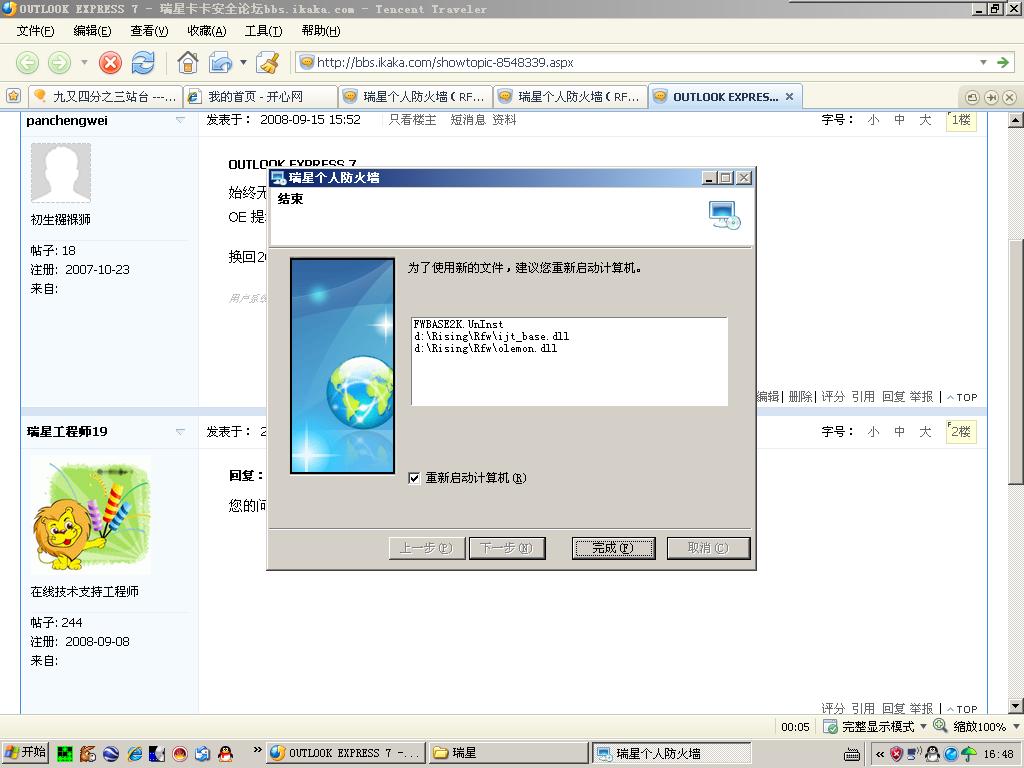
Task: Open the dropdown next to Back/Forward buttons
Action: click(84, 63)
